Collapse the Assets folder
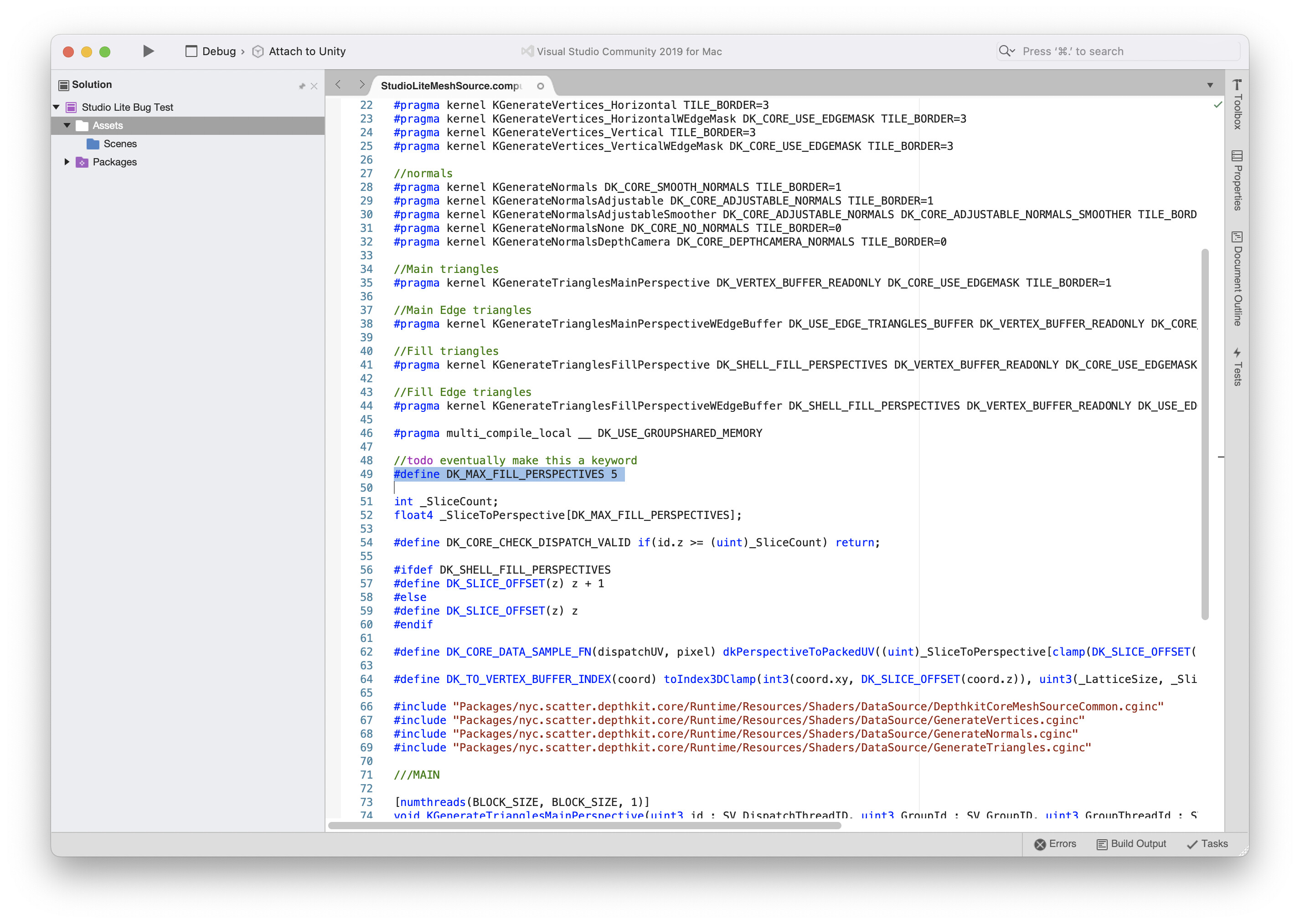Viewport: 1300px width, 924px height. tap(67, 125)
